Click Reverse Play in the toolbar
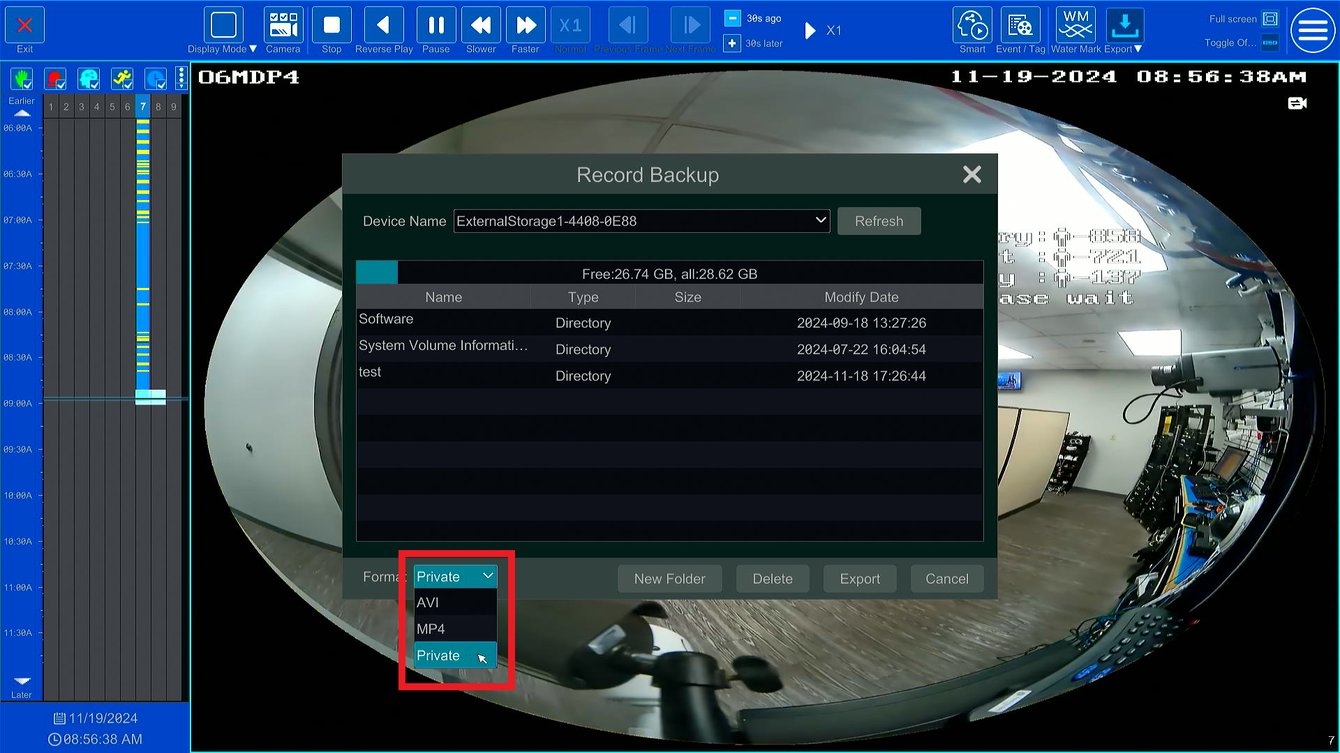Image resolution: width=1340 pixels, height=753 pixels. point(383,26)
